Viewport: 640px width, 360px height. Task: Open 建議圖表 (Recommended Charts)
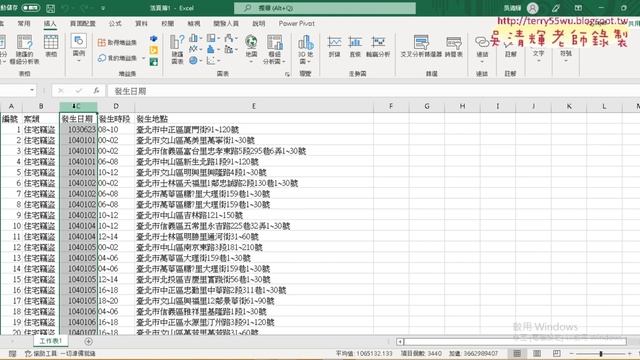[x=177, y=49]
